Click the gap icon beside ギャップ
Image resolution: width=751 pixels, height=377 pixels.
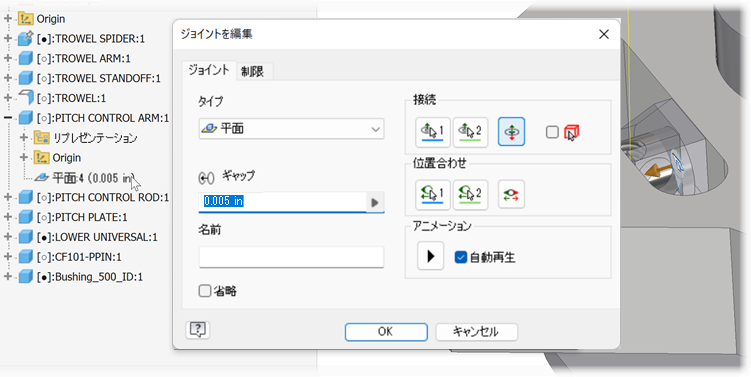pos(206,179)
